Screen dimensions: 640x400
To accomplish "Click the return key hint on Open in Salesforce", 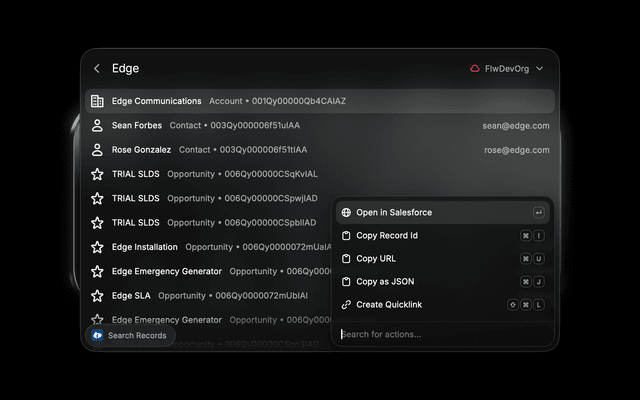I will tap(539, 213).
